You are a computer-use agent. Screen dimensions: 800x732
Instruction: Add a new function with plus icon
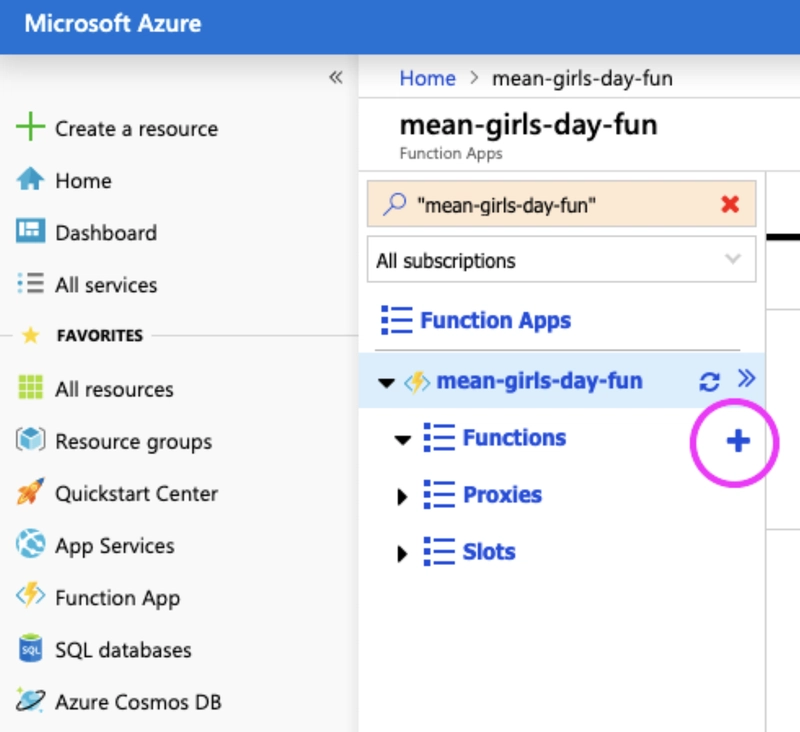click(738, 441)
